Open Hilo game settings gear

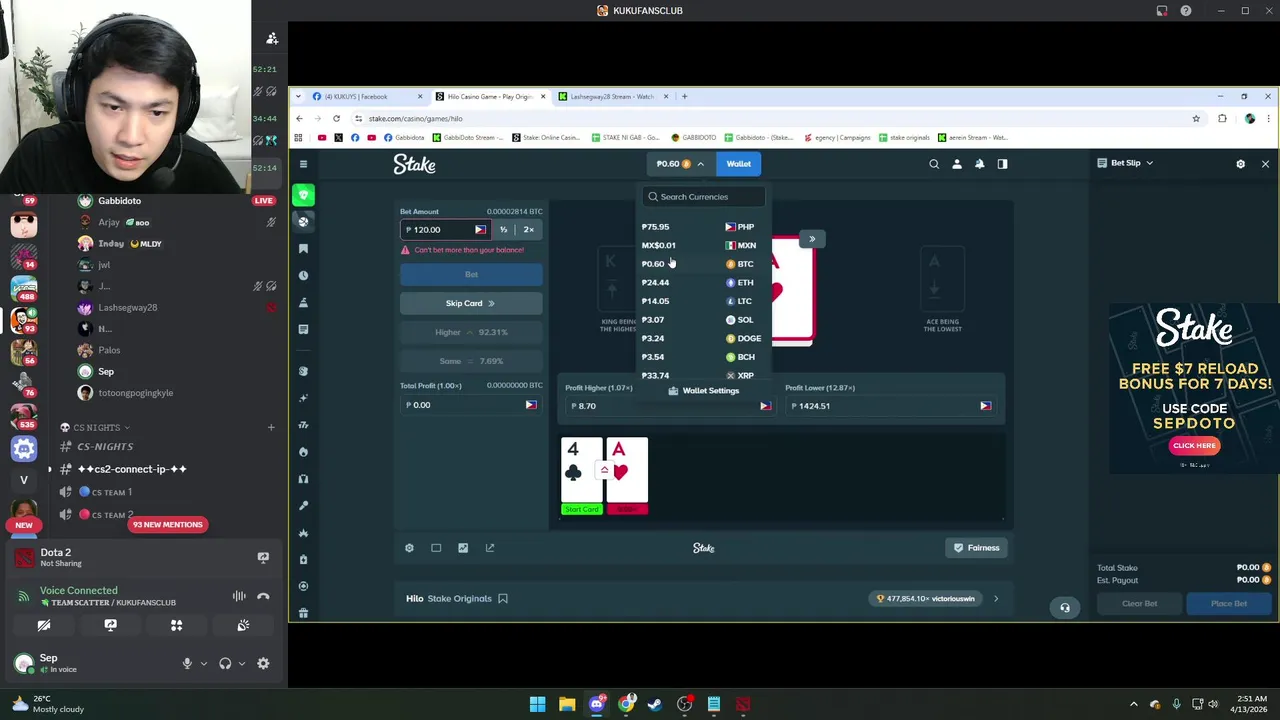pyautogui.click(x=409, y=548)
